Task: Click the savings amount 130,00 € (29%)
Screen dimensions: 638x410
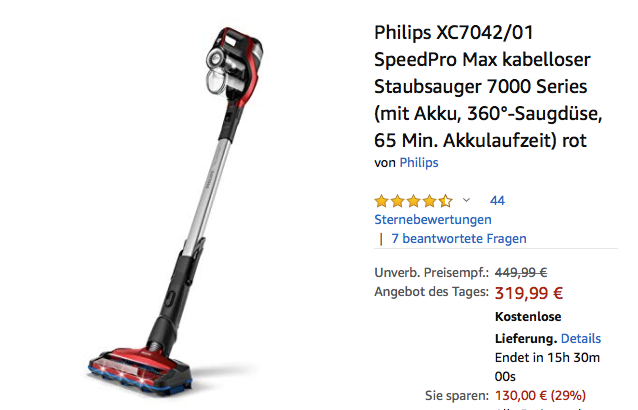Action: tap(540, 395)
